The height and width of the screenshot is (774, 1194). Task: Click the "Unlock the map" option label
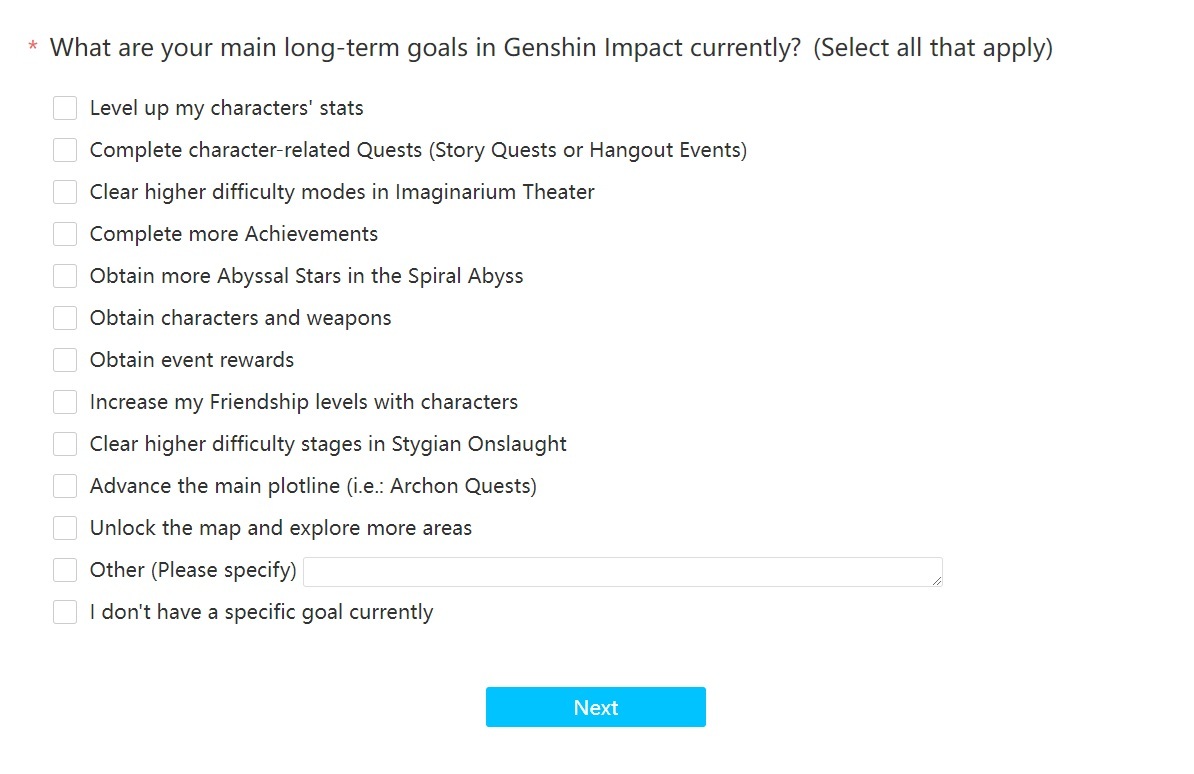(280, 528)
